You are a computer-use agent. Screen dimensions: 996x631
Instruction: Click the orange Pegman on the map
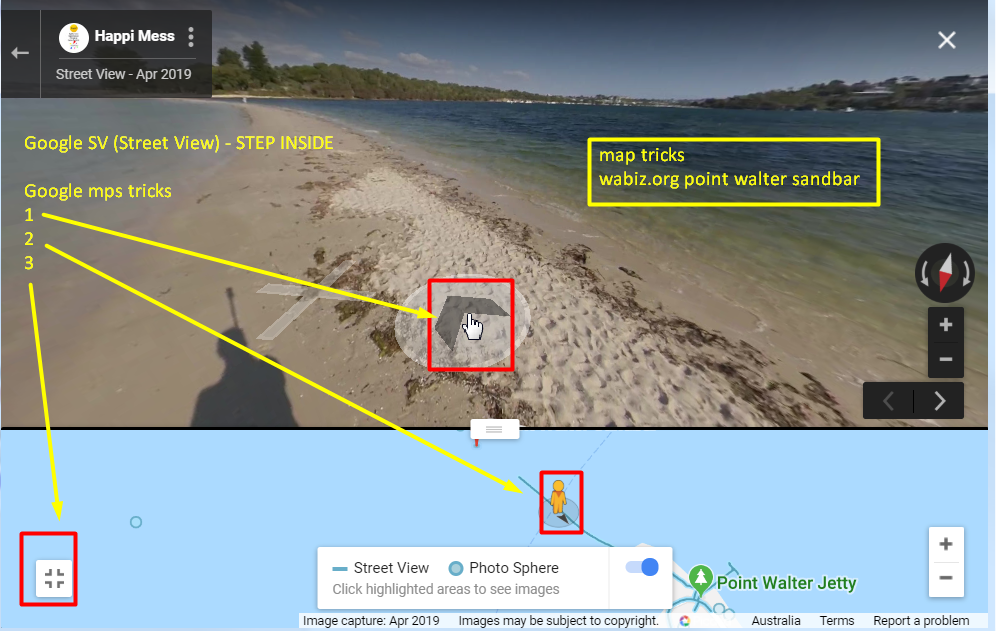(558, 498)
